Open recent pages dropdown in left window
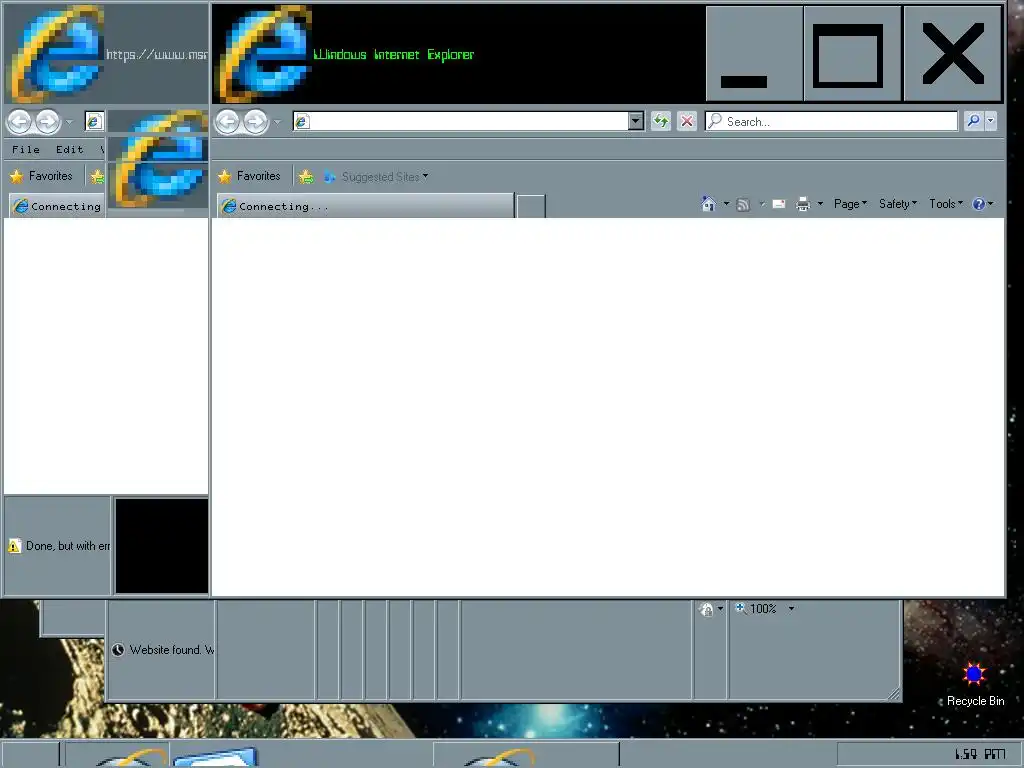The width and height of the screenshot is (1024, 768). tap(69, 122)
